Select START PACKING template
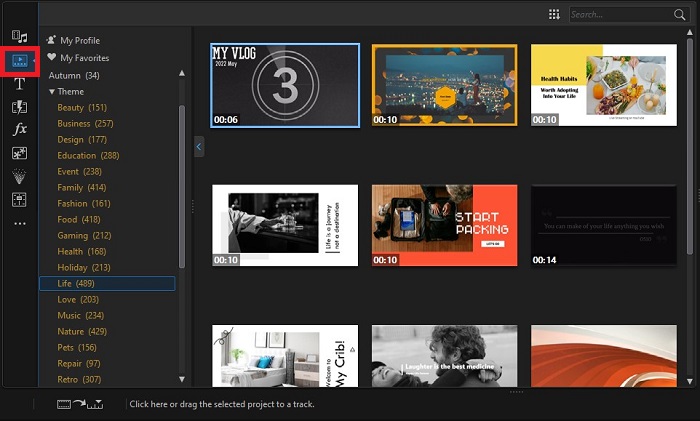The height and width of the screenshot is (421, 700). (x=445, y=225)
